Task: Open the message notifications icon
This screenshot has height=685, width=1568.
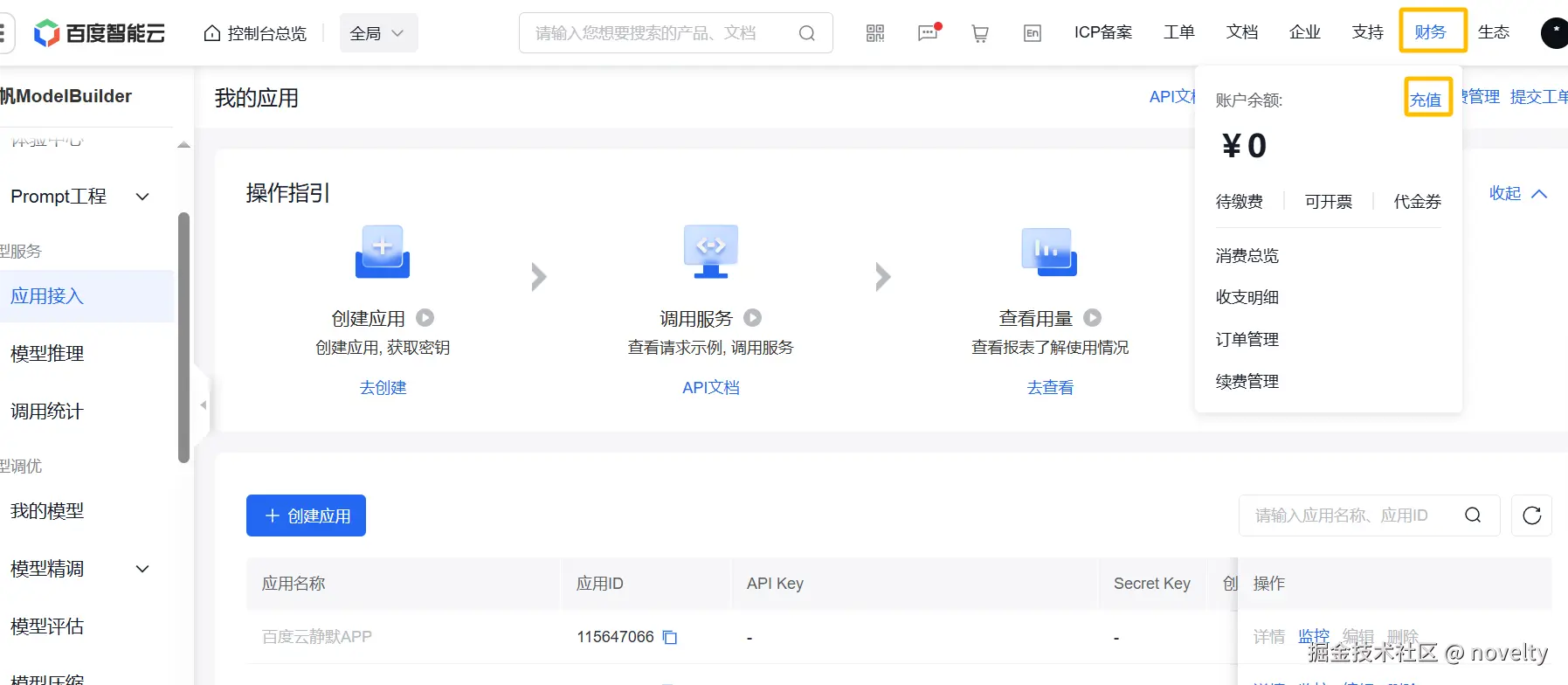Action: [x=929, y=33]
